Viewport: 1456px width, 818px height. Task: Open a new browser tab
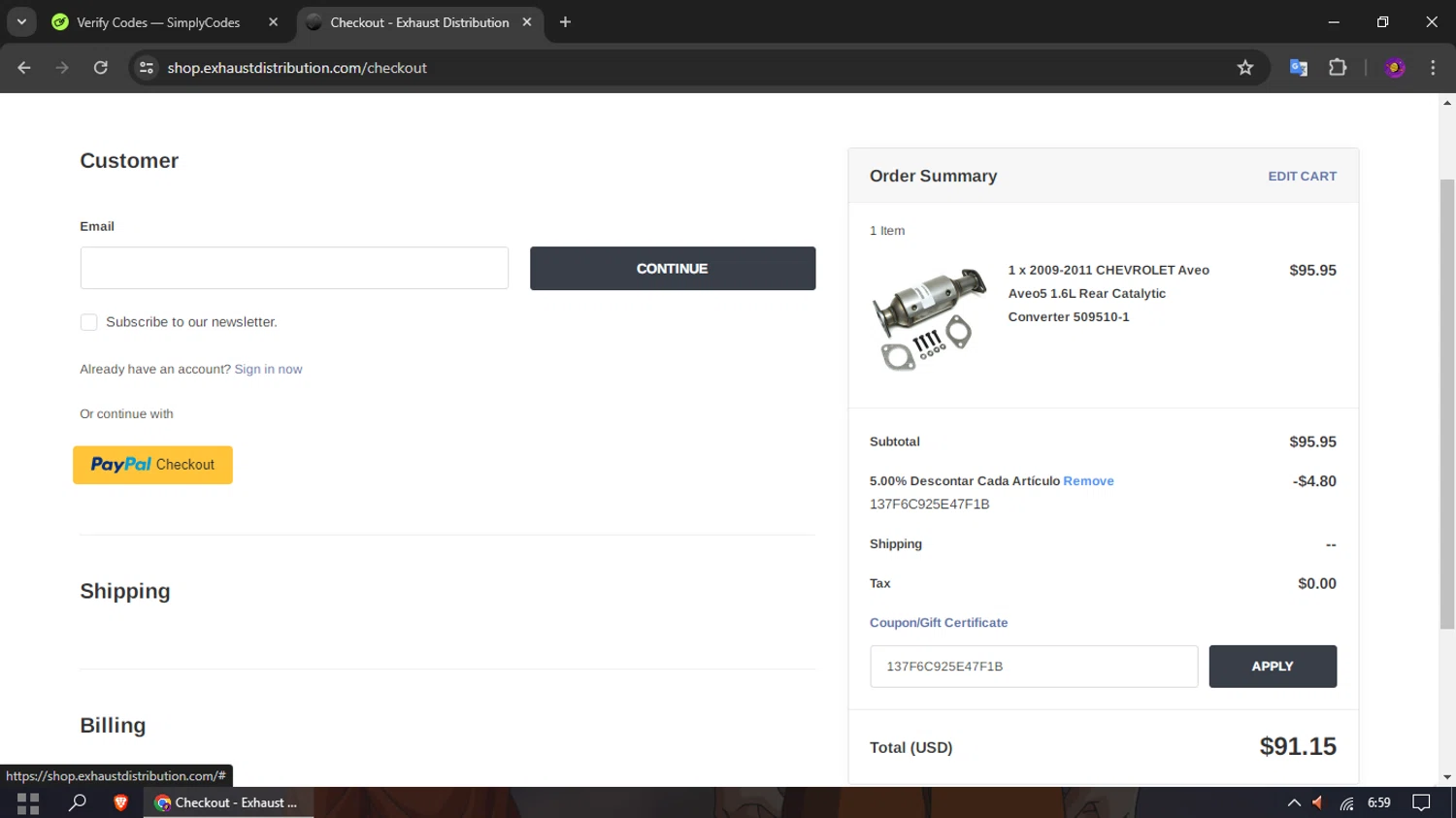565,22
